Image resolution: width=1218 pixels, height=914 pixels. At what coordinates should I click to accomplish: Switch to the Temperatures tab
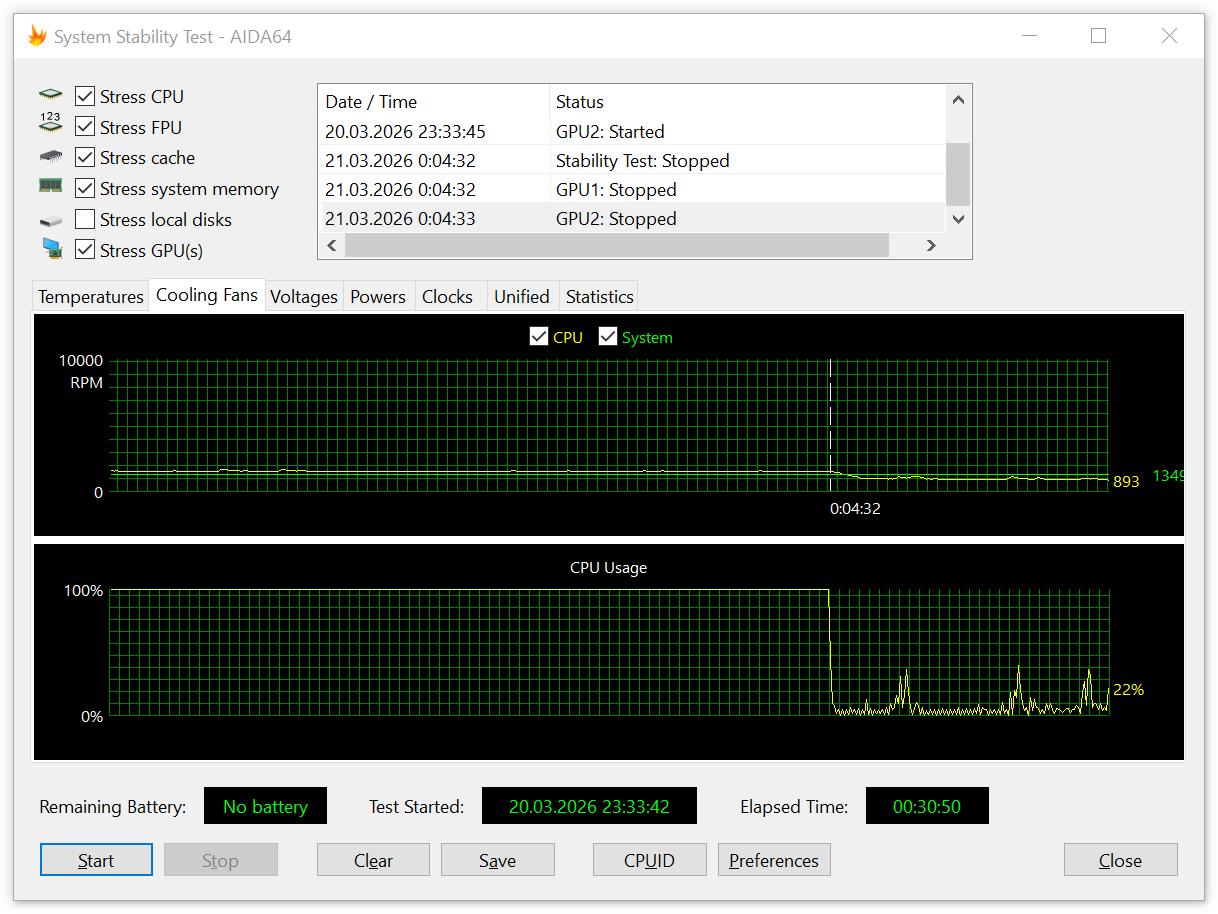91,297
